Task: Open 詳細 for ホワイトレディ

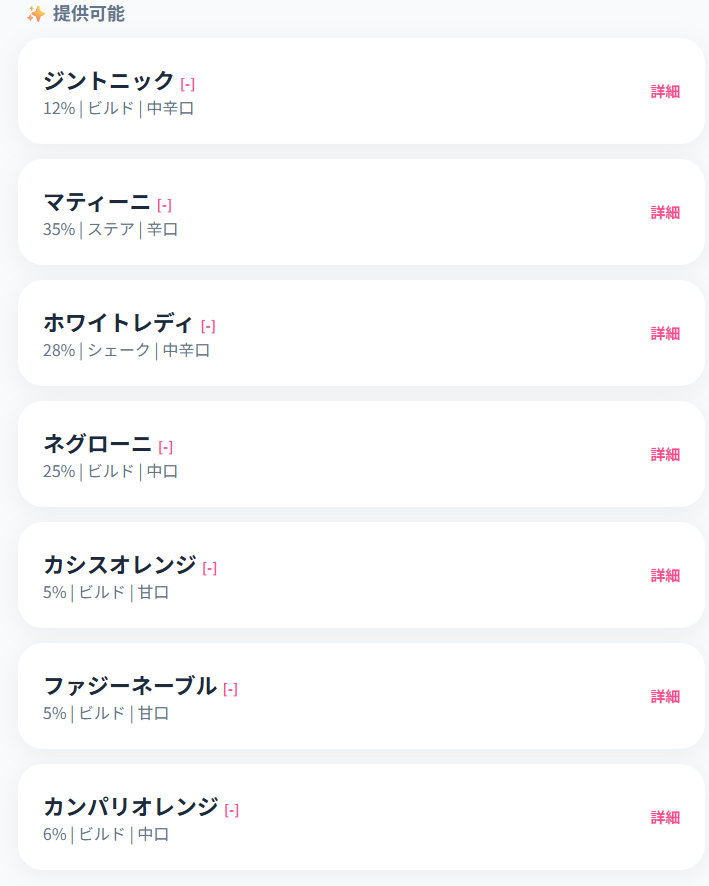Action: click(666, 333)
